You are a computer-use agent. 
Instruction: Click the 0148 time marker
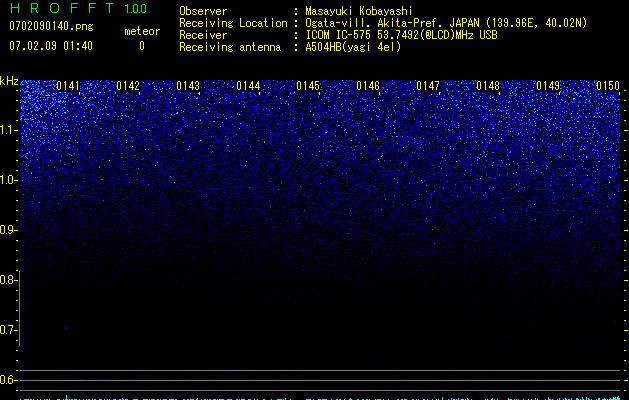[x=488, y=86]
